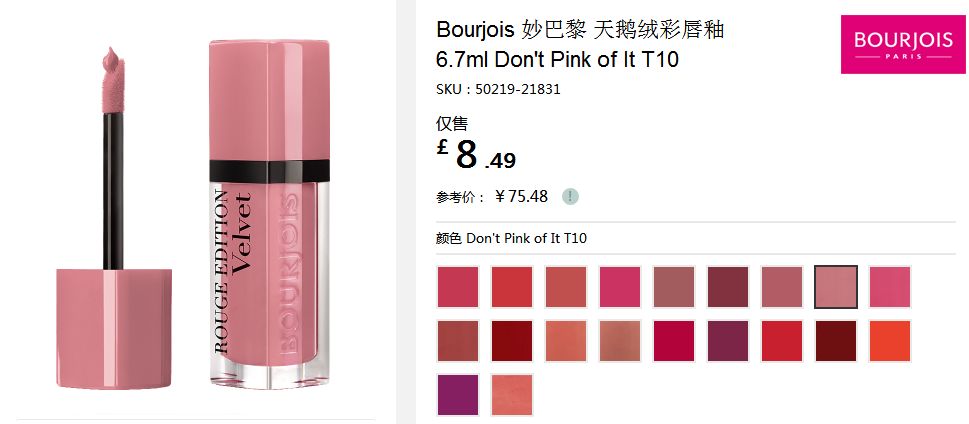Choose the fifth swatch in the second row
969x424 pixels.
674,341
